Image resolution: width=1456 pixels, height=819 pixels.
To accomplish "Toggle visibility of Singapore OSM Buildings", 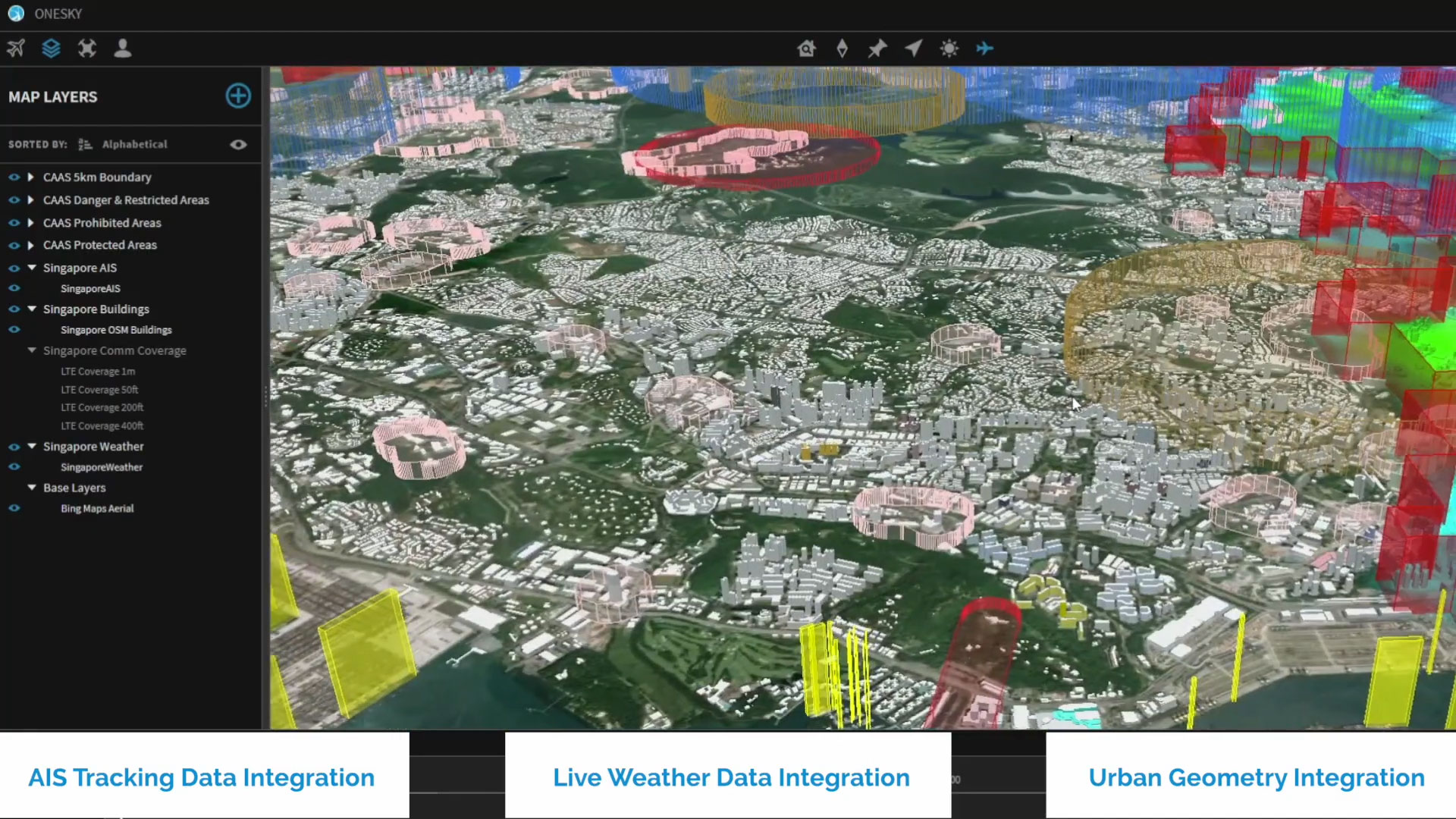I will click(14, 330).
